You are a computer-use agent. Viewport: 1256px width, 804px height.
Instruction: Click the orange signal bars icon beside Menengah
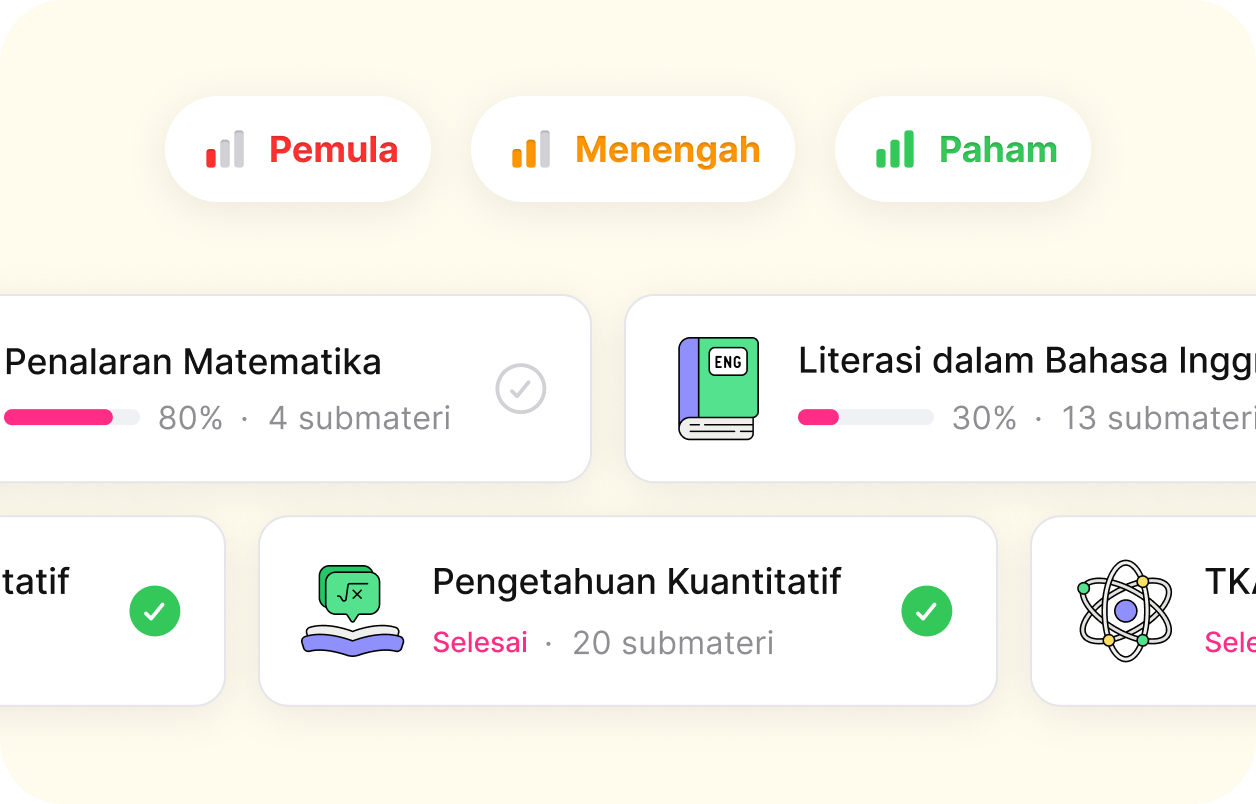[530, 150]
